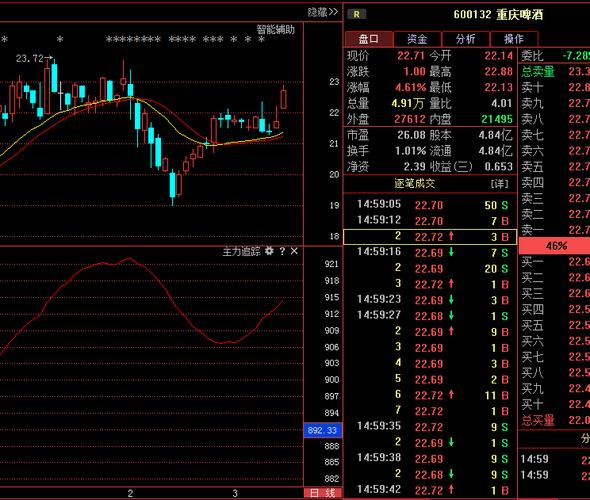This screenshot has width=590, height=500.
Task: Select trade row at 14:59:35
Action: click(x=430, y=427)
